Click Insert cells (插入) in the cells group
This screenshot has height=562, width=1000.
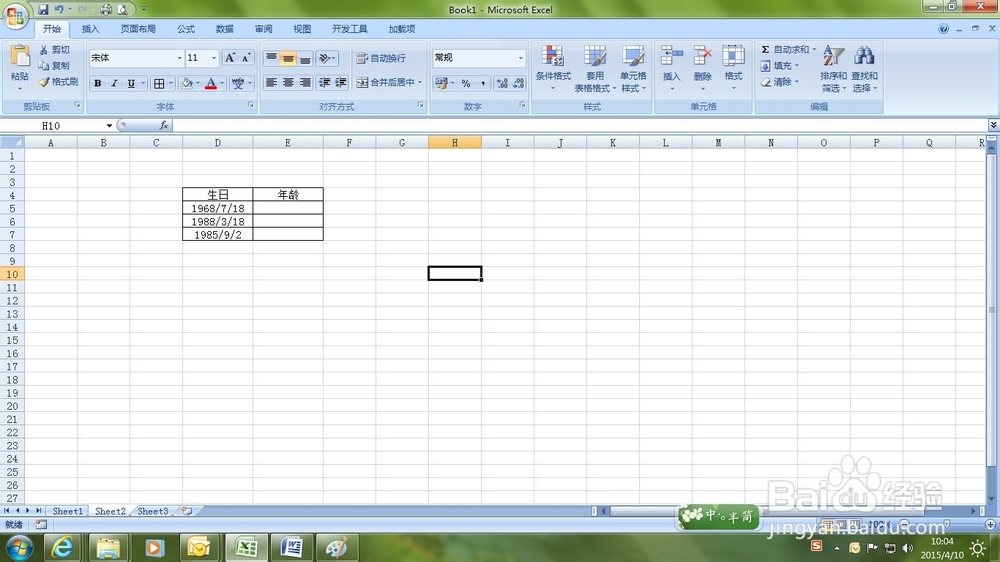(x=672, y=67)
